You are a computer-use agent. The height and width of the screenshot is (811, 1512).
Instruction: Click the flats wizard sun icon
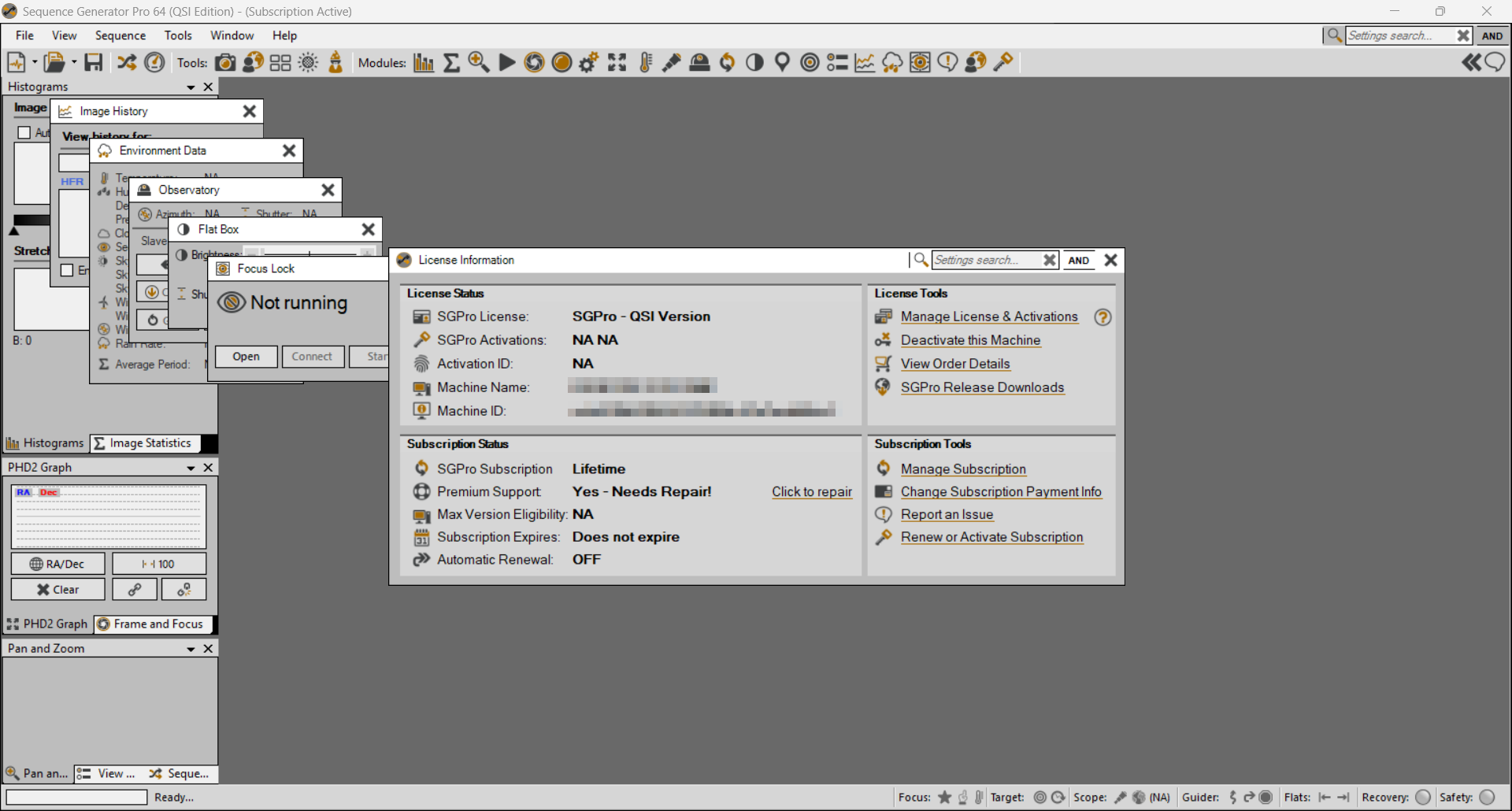coord(308,62)
